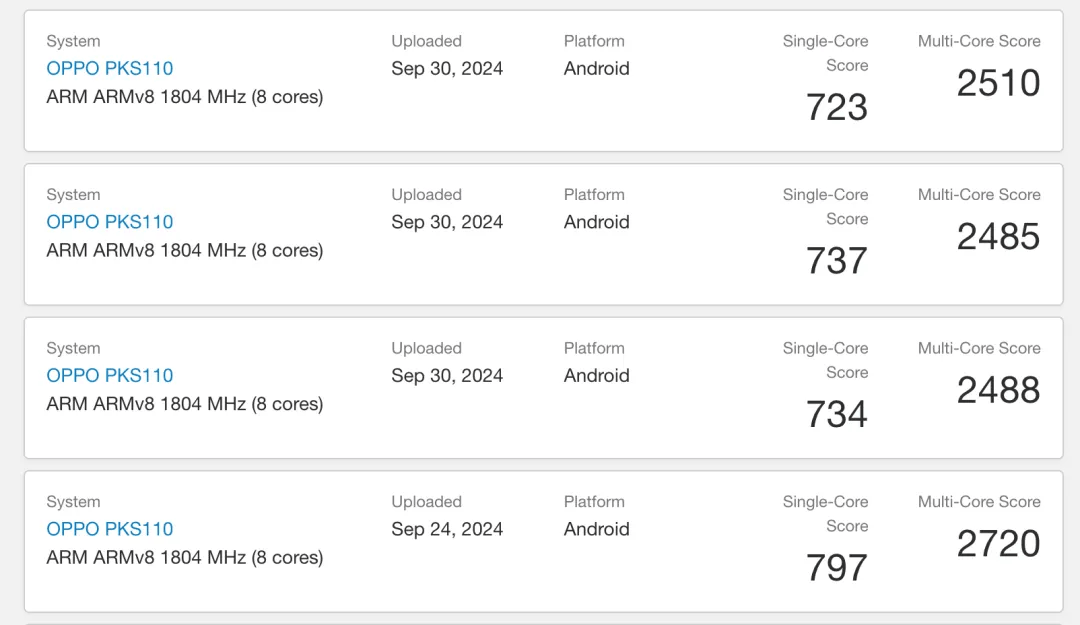Click the upload date in the 2510 result card
The width and height of the screenshot is (1080, 625).
pos(447,68)
